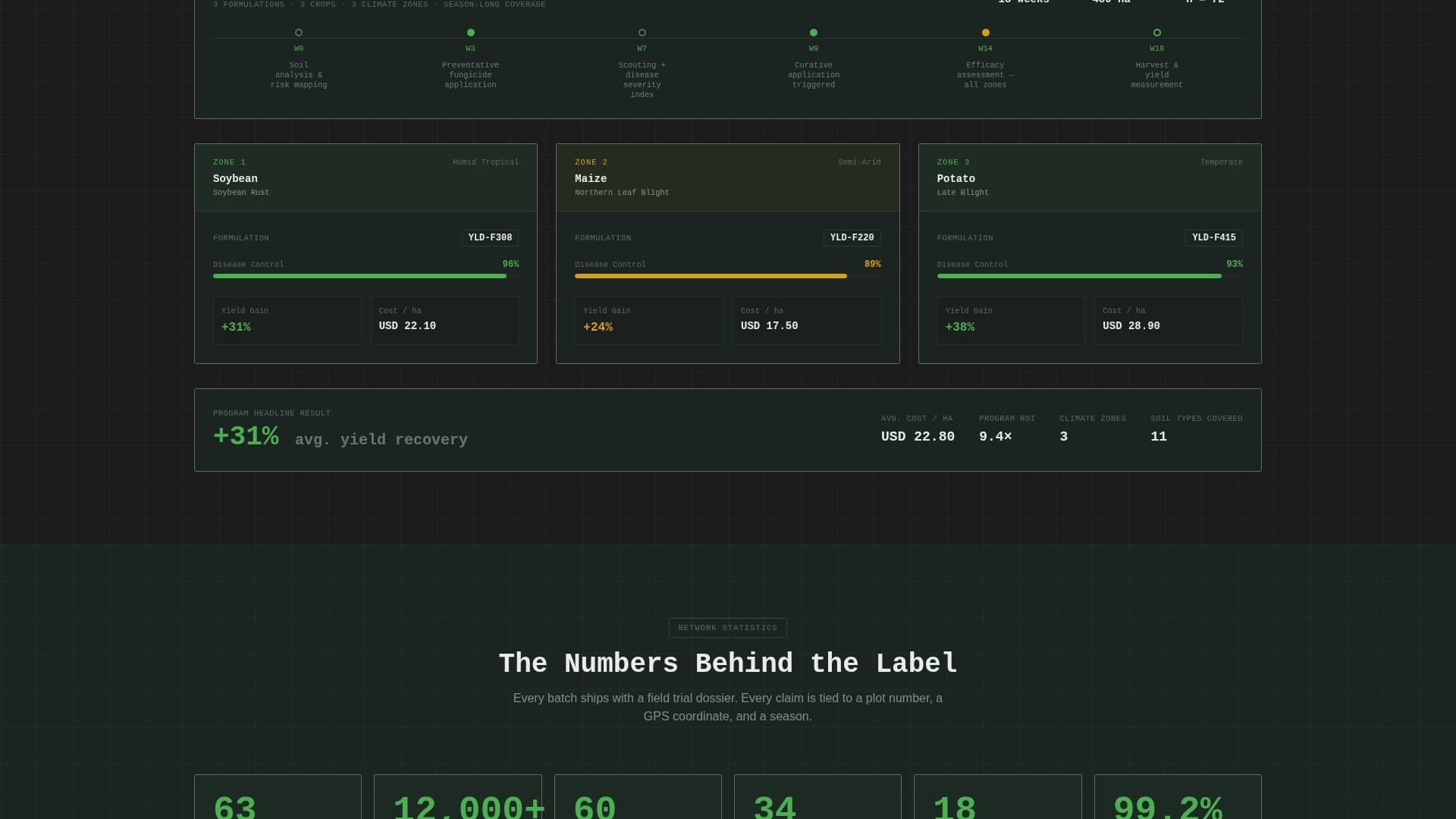Image resolution: width=1456 pixels, height=819 pixels.
Task: Toggle the Cost per ha USD 17.50 tile
Action: pos(806,320)
